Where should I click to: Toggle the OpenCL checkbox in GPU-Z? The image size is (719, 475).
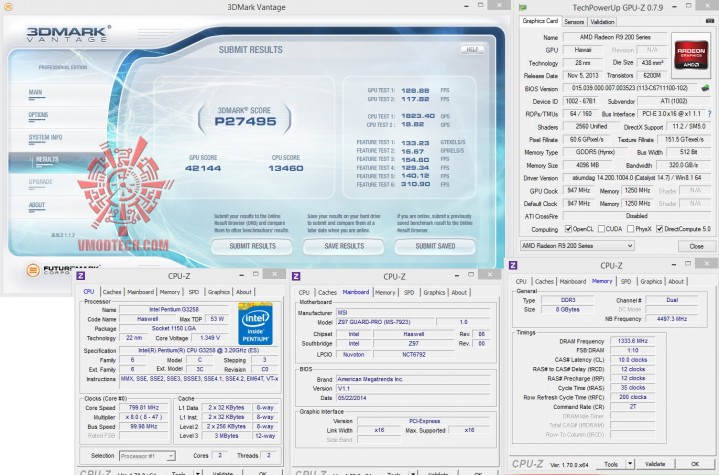(x=569, y=229)
